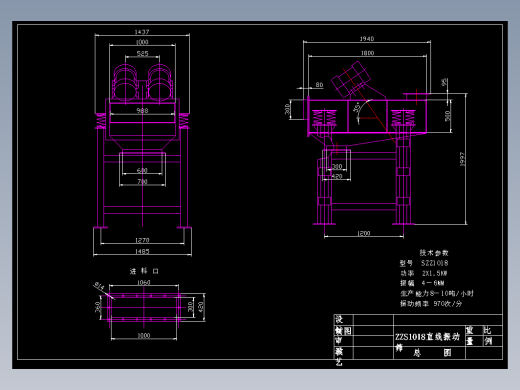
Task: Click the 设 cell in title block
Action: 339,320
